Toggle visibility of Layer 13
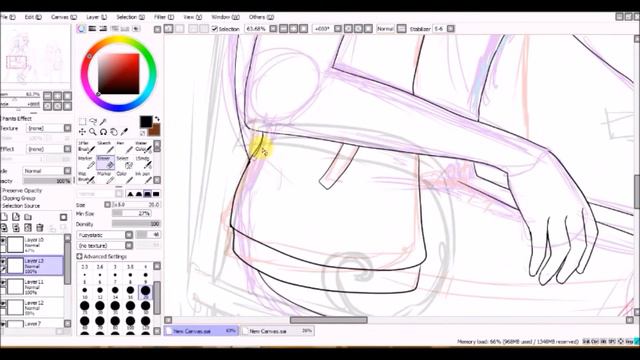 coord(3,262)
